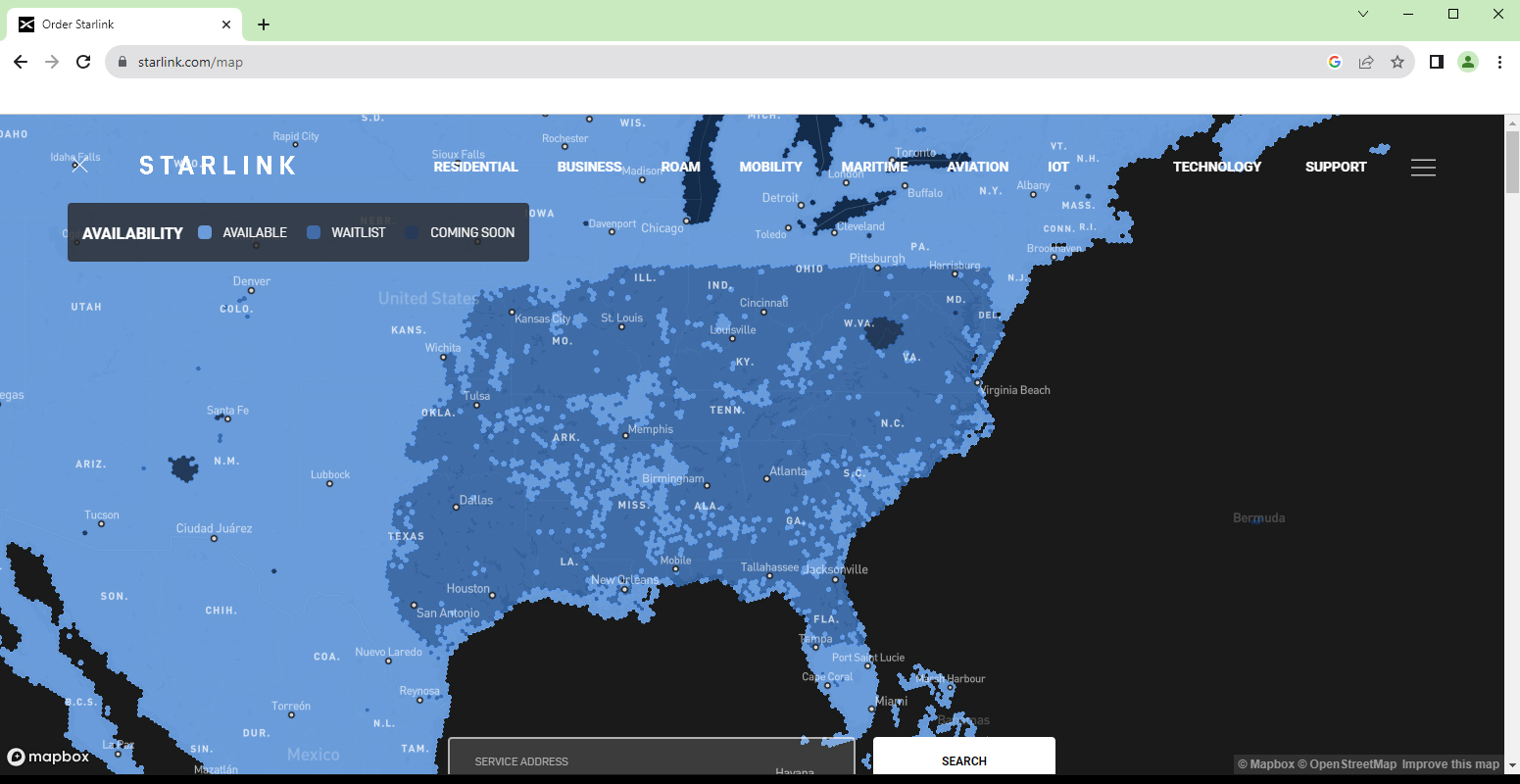Open the © OpenStreetMap attribution link

tap(1348, 764)
